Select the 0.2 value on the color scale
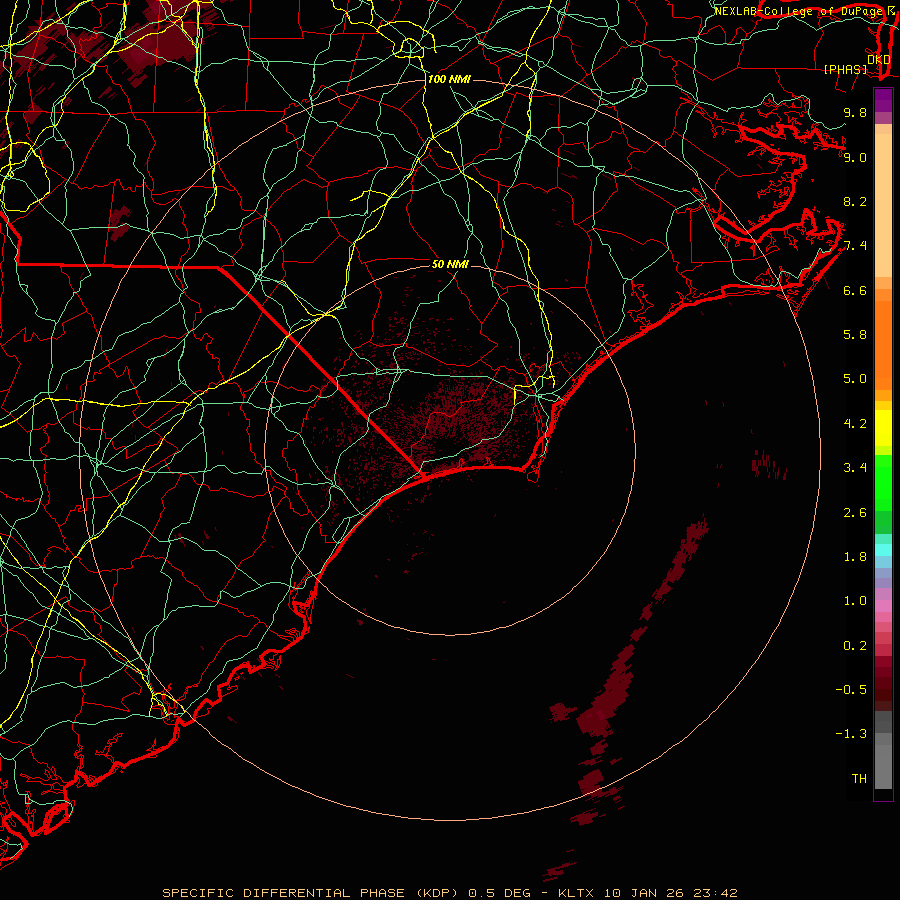This screenshot has height=900, width=900. click(x=855, y=646)
